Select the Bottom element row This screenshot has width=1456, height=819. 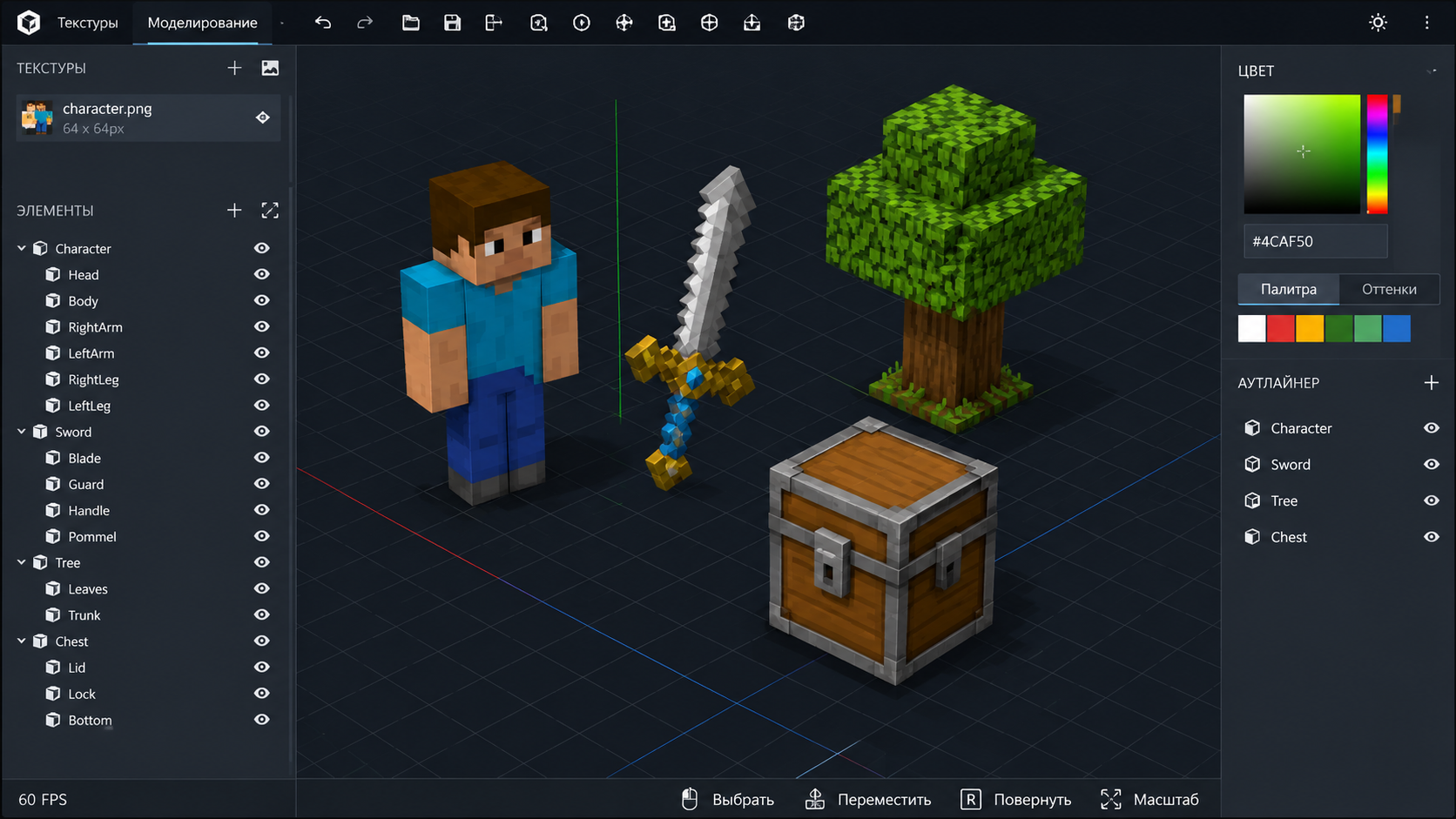click(148, 720)
